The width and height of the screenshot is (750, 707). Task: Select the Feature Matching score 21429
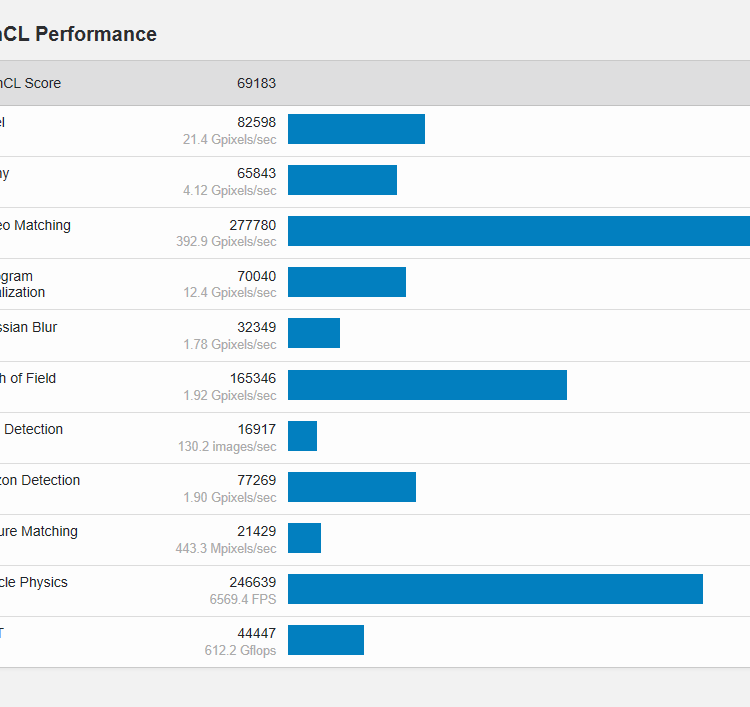256,531
